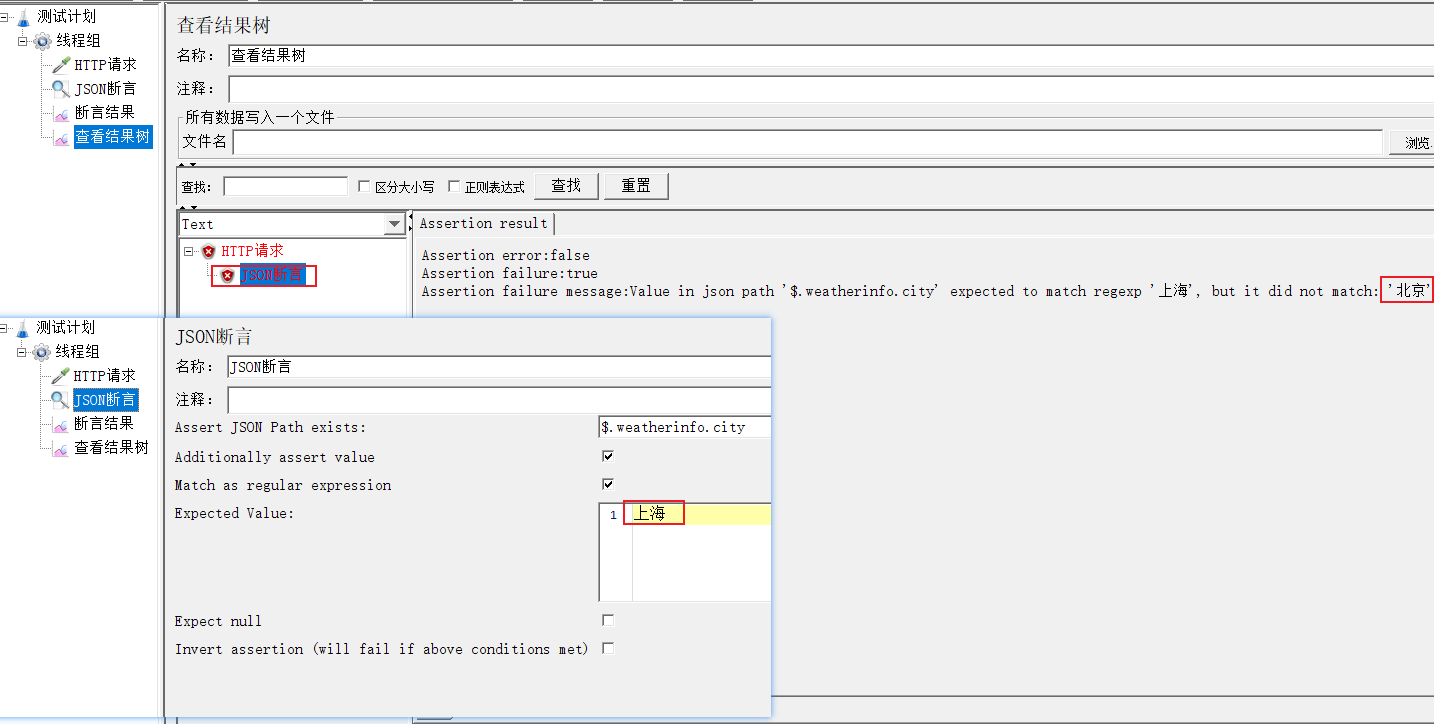
Task: Select highlighted 查看结果树 label in upper tree
Action: click(x=113, y=137)
